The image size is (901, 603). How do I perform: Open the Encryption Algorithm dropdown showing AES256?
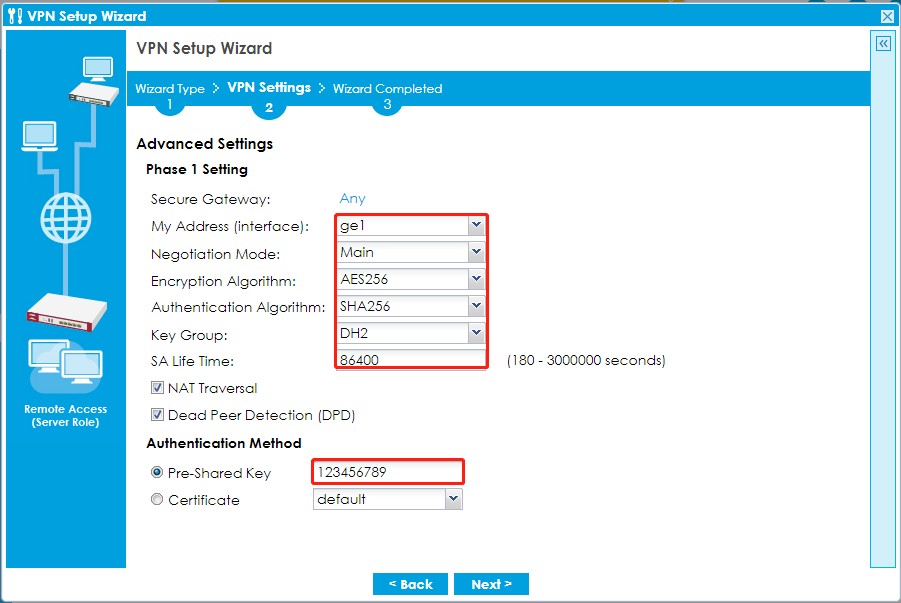pyautogui.click(x=476, y=279)
